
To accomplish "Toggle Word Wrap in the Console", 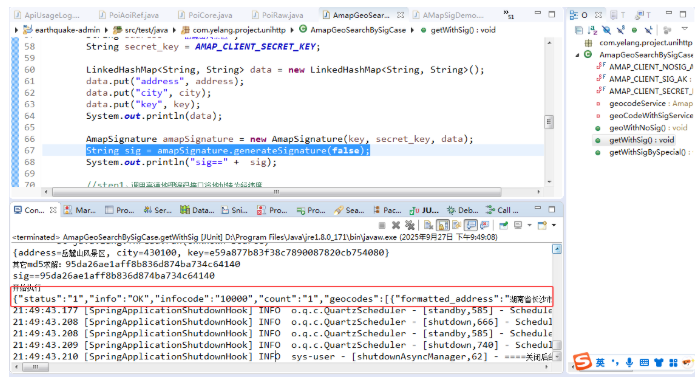I will pos(456,225).
